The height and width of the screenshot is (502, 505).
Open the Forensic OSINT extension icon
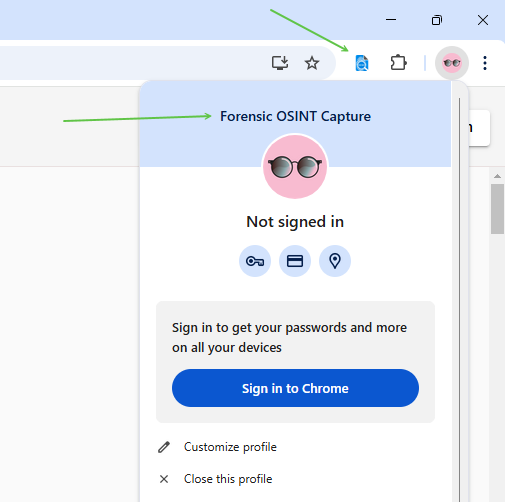[362, 63]
